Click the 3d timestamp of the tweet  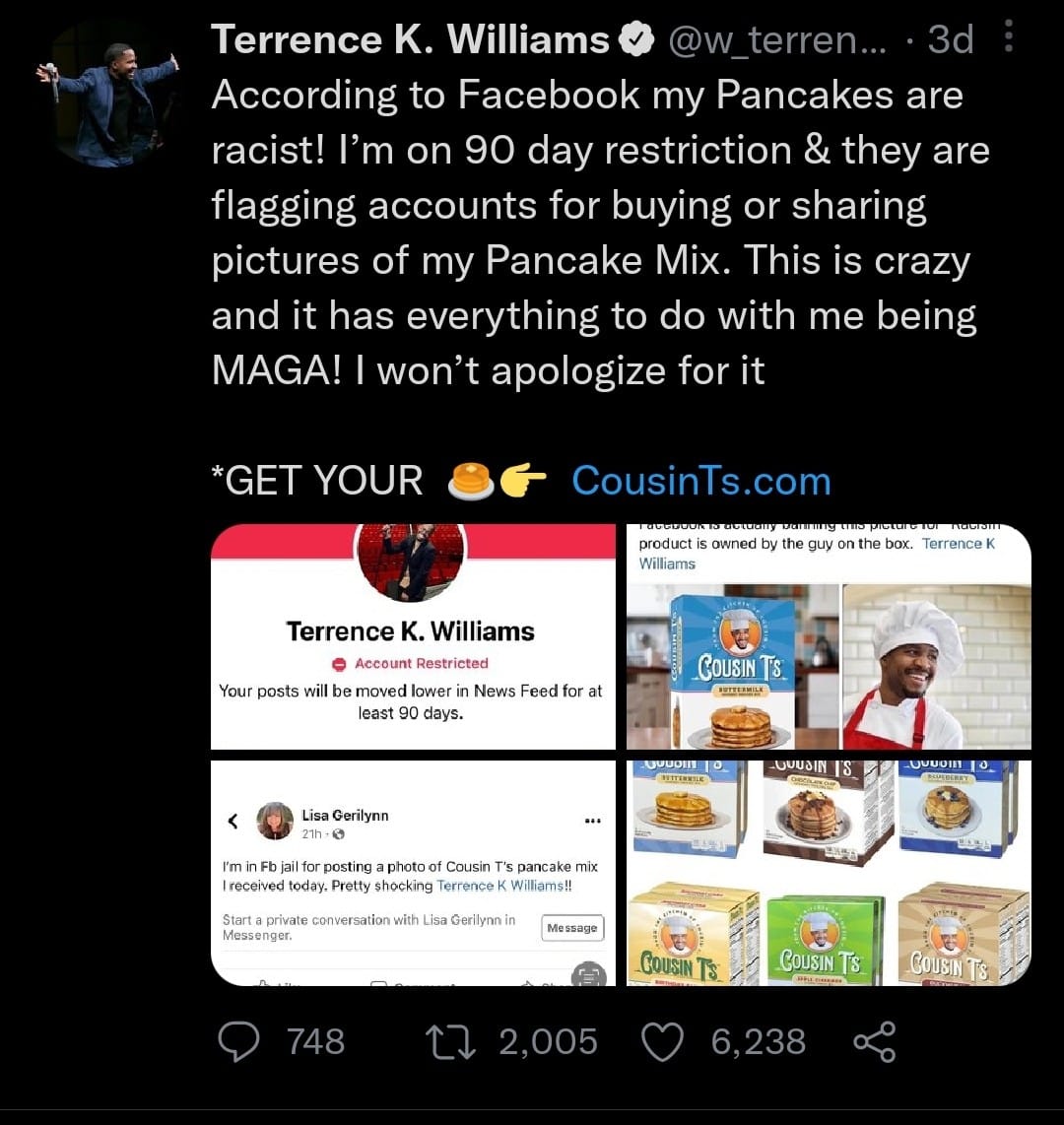[951, 40]
